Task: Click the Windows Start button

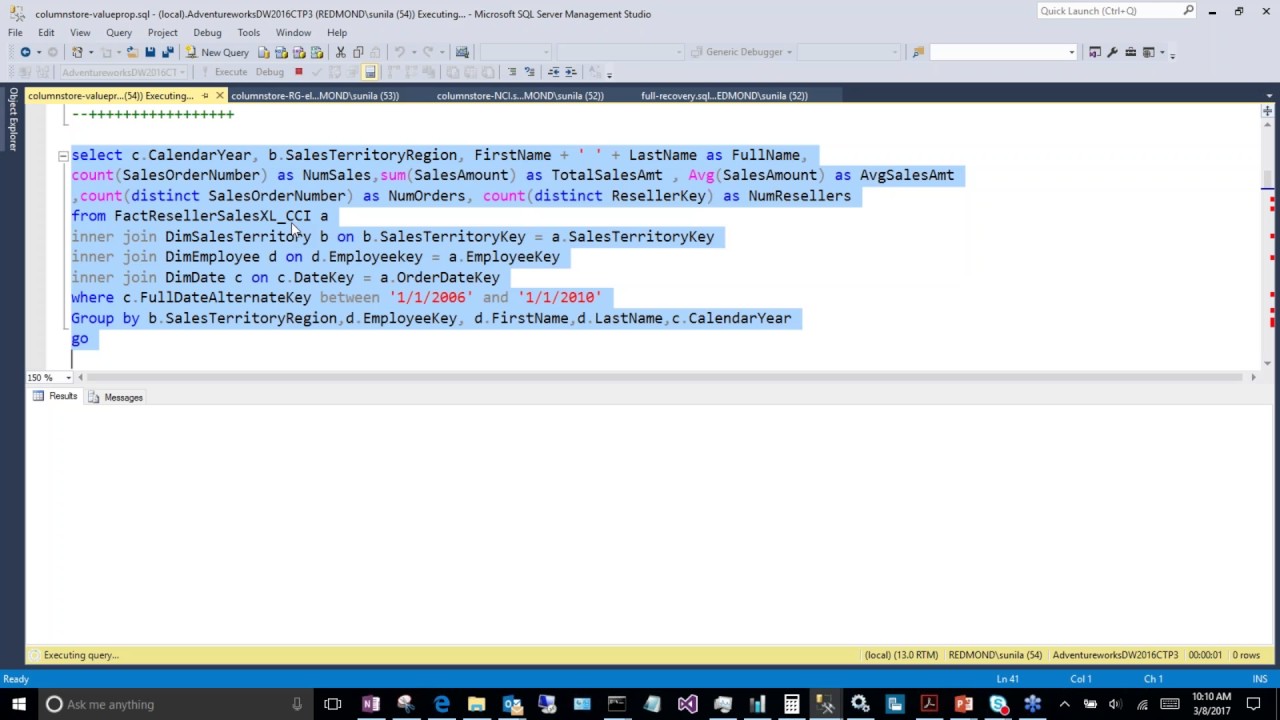Action: click(18, 704)
